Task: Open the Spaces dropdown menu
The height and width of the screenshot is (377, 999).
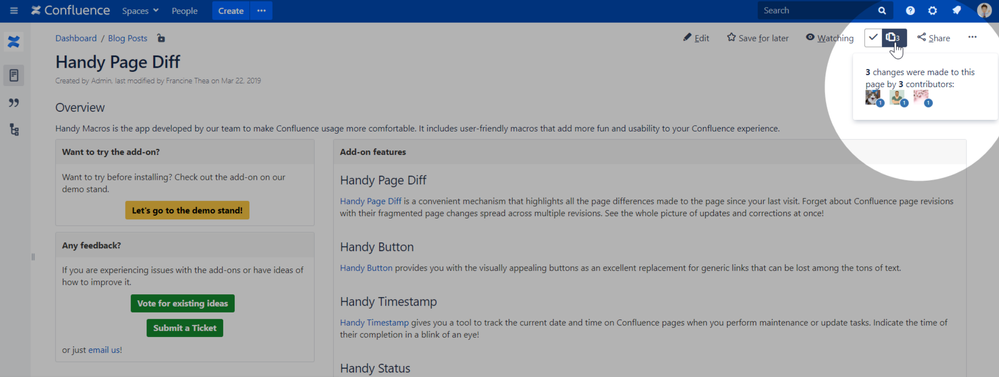Action: coord(141,11)
